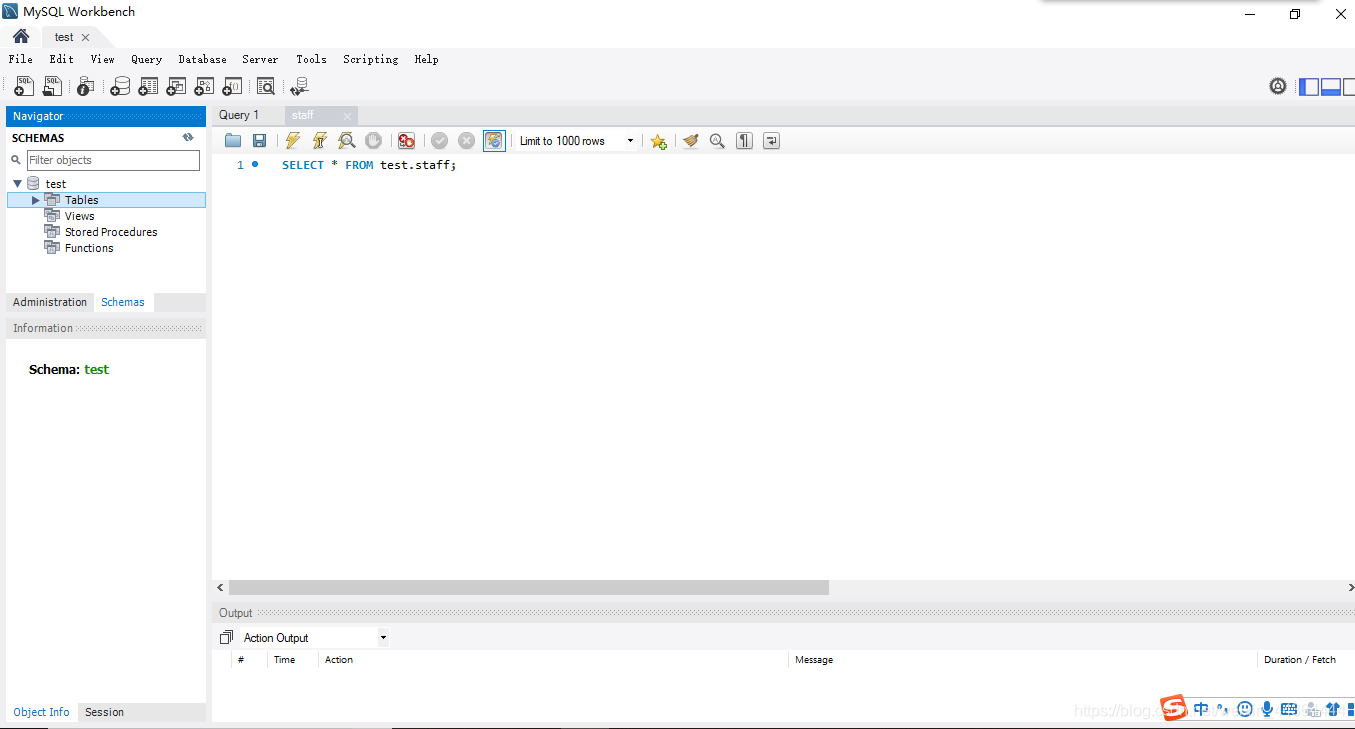Image resolution: width=1355 pixels, height=729 pixels.
Task: Switch to the Administration tab
Action: click(50, 302)
